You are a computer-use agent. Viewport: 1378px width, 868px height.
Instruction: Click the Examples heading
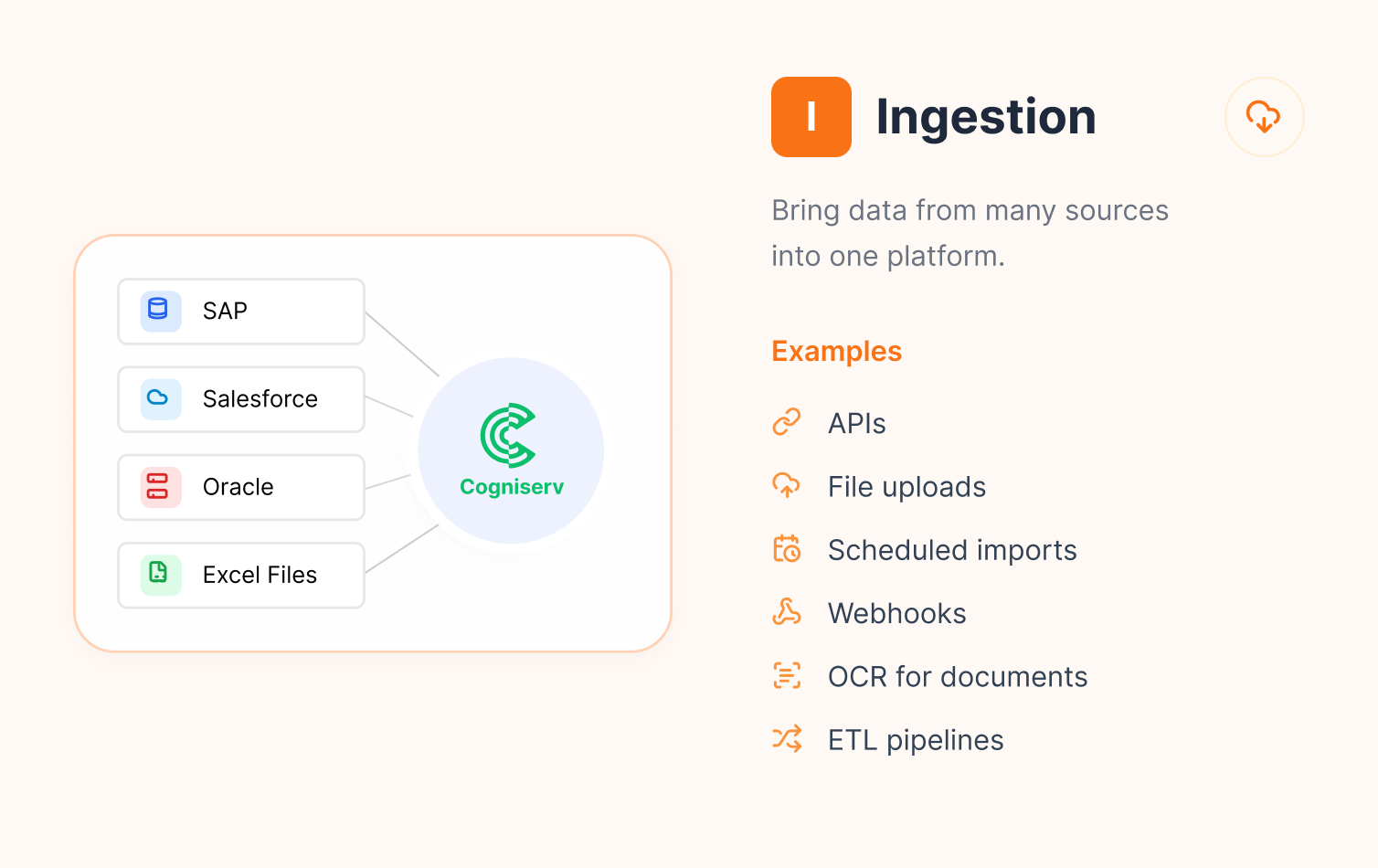(836, 352)
